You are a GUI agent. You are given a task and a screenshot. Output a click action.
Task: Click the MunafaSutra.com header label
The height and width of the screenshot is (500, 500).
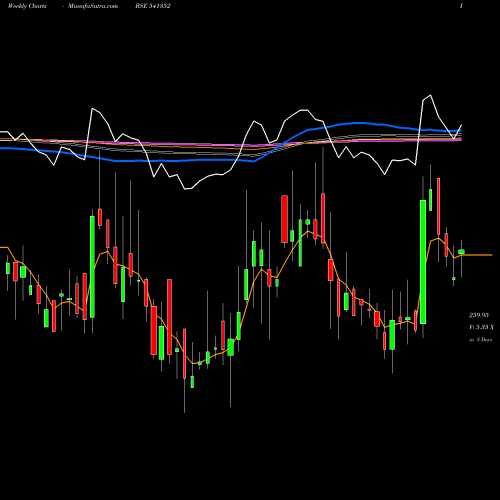pos(93,6)
